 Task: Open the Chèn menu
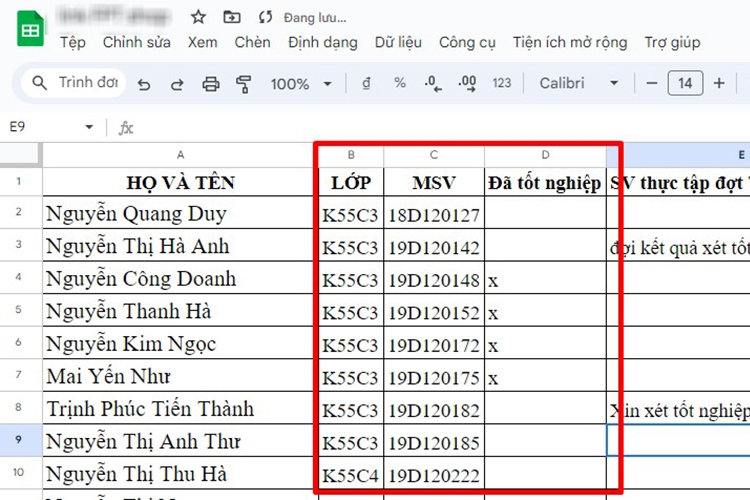click(253, 43)
